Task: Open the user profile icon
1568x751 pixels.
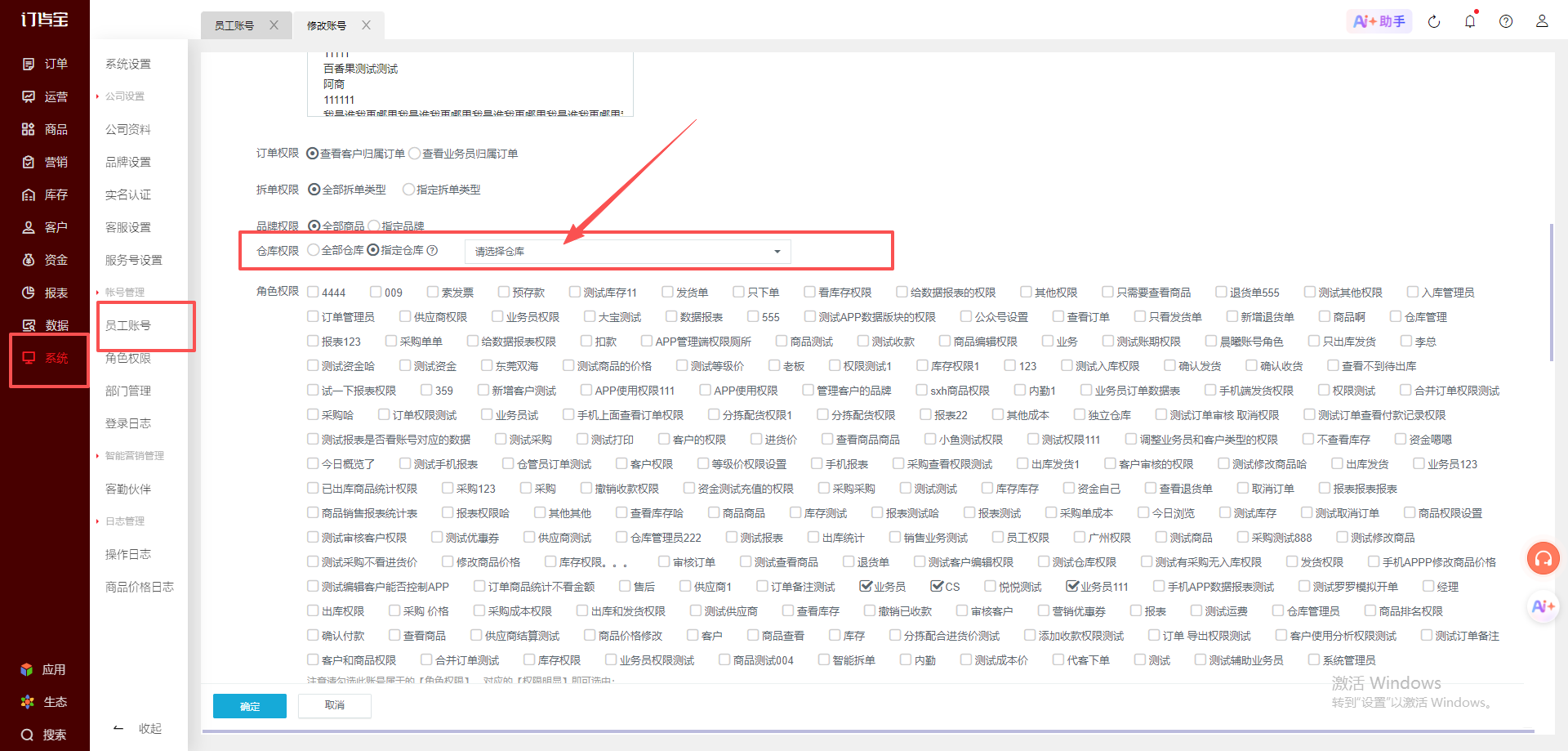Action: click(1542, 21)
